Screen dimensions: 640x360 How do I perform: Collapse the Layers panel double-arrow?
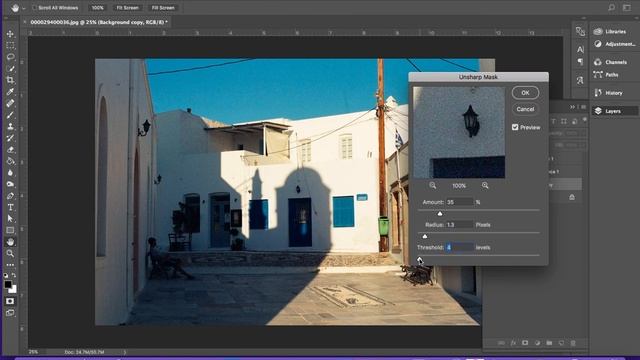point(573,107)
